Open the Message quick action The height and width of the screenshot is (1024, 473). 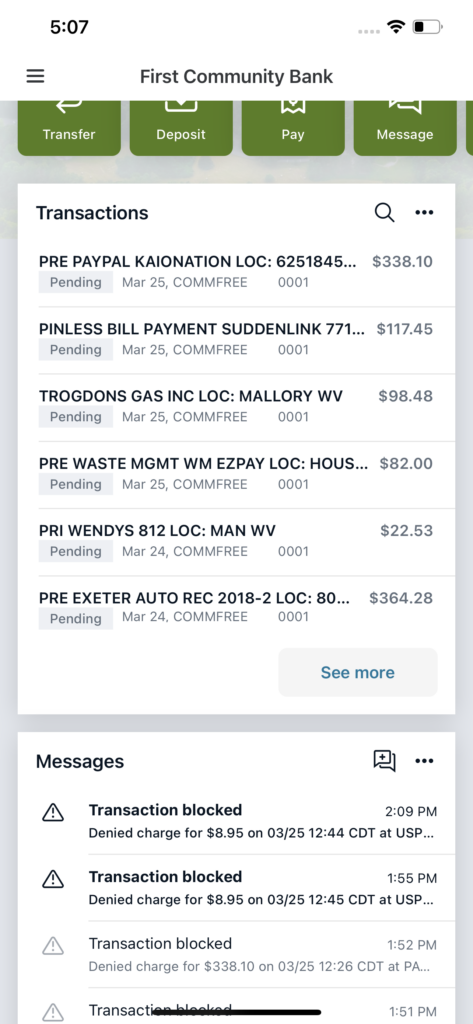point(405,127)
